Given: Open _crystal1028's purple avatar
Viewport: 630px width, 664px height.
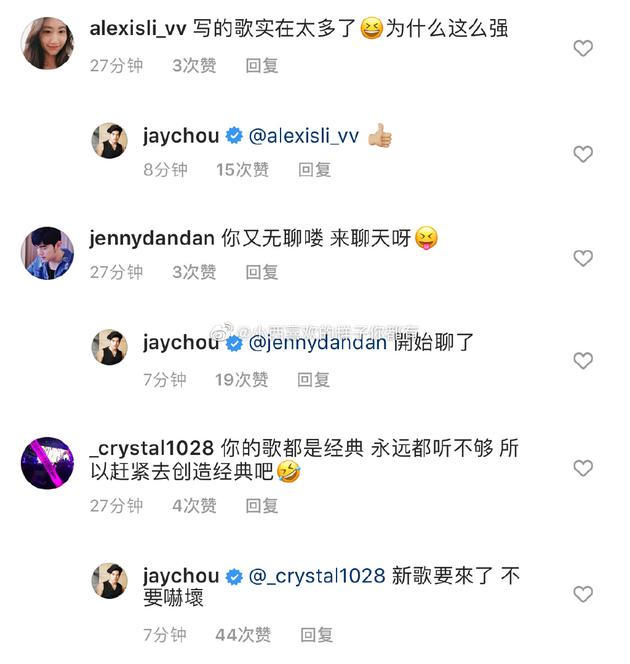Looking at the screenshot, I should coord(47,464).
